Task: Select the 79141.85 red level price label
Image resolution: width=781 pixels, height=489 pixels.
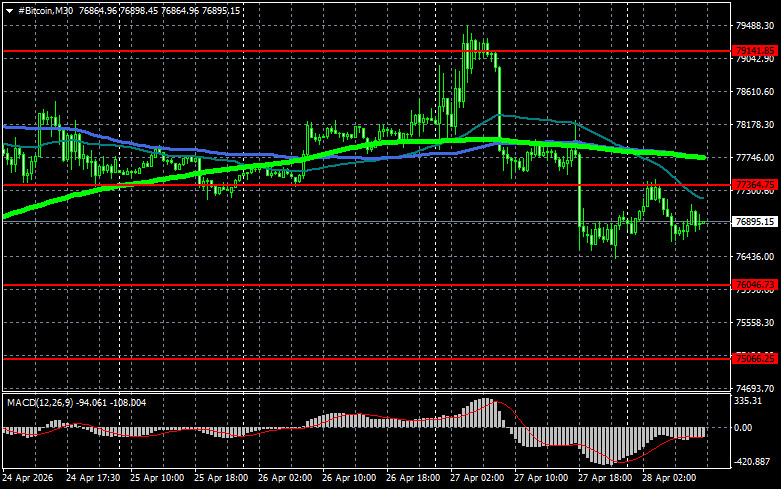Action: click(755, 51)
